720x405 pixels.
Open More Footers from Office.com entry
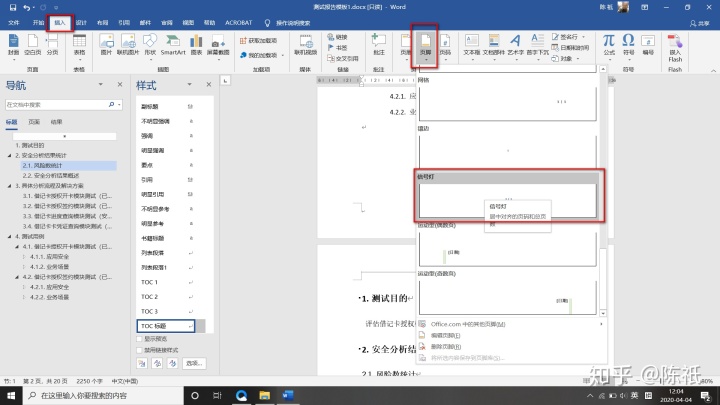tap(468, 324)
